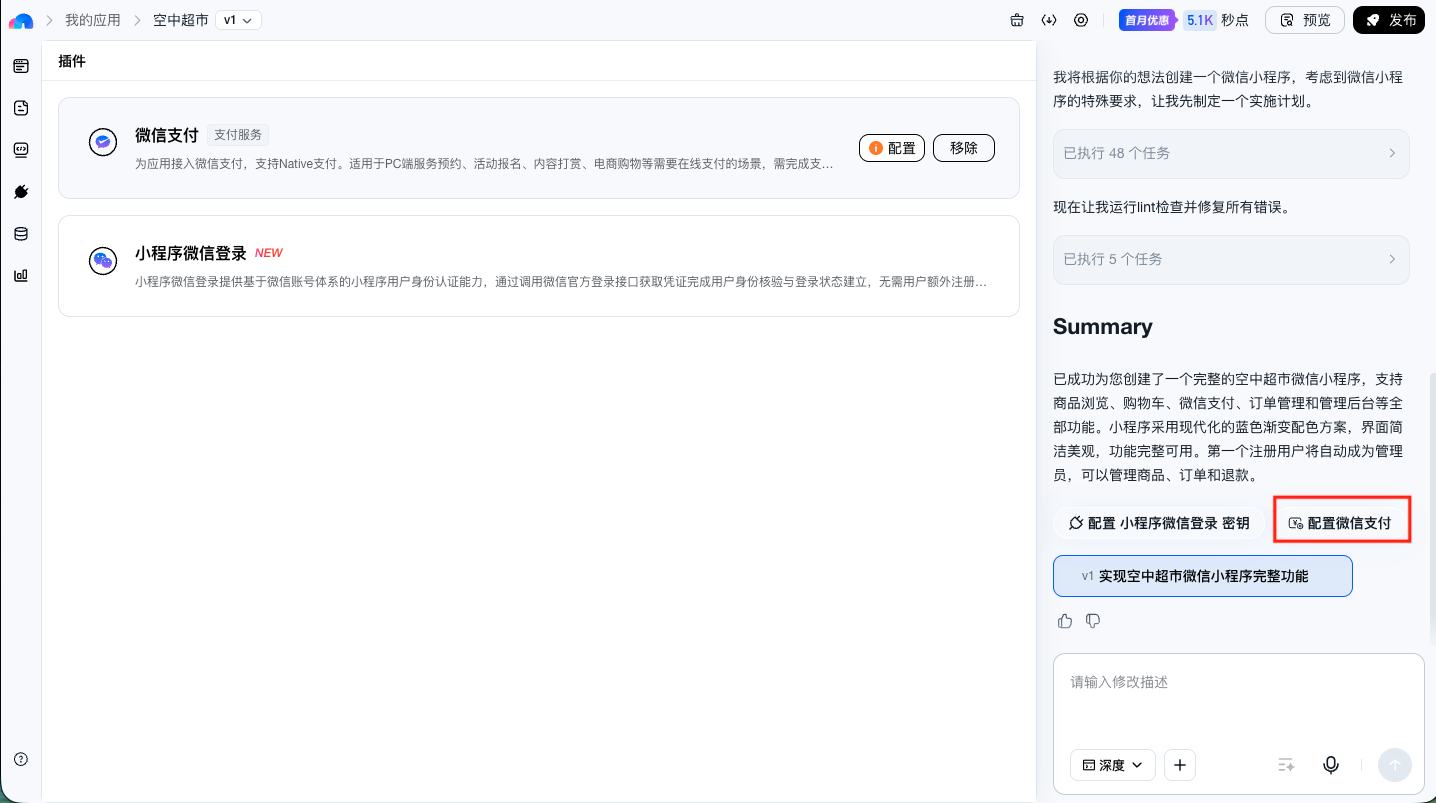Click the hexagon settings icon in top bar
The height and width of the screenshot is (803, 1436).
(x=1081, y=20)
